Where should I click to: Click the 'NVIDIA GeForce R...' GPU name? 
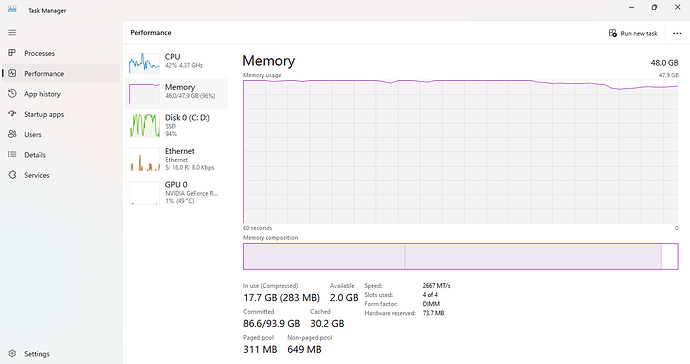point(191,193)
